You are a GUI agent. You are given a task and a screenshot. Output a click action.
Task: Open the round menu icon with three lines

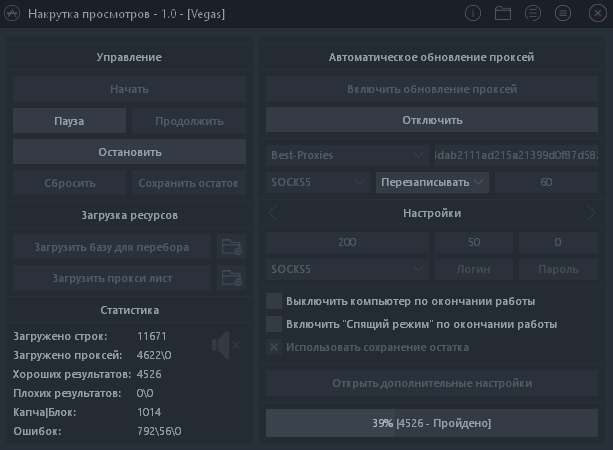pyautogui.click(x=563, y=13)
